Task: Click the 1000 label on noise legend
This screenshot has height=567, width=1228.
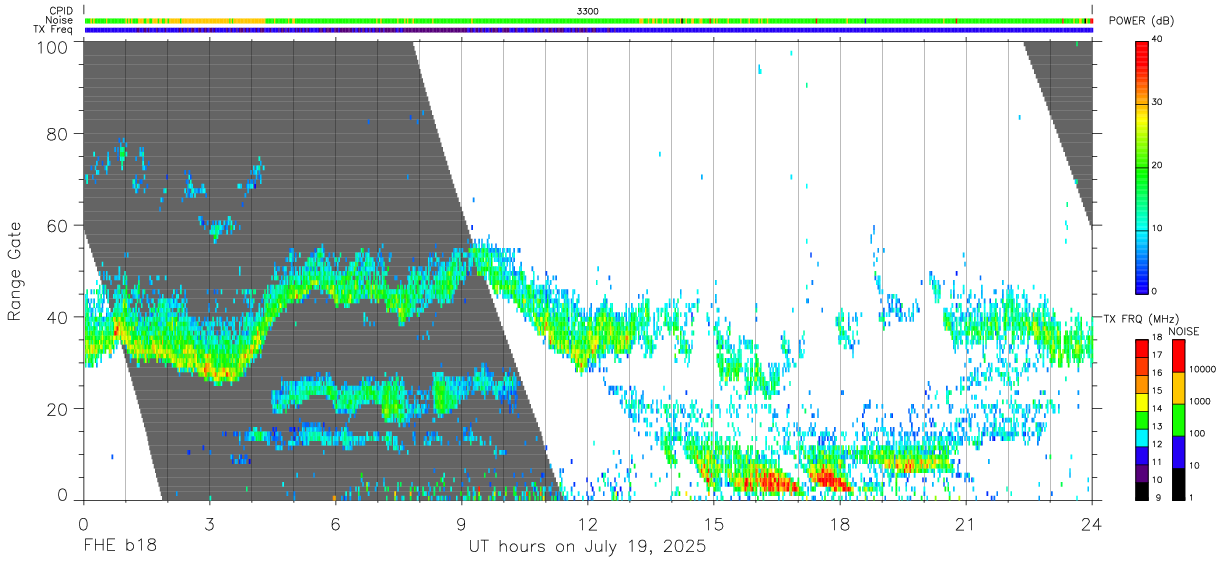Action: coord(1198,402)
